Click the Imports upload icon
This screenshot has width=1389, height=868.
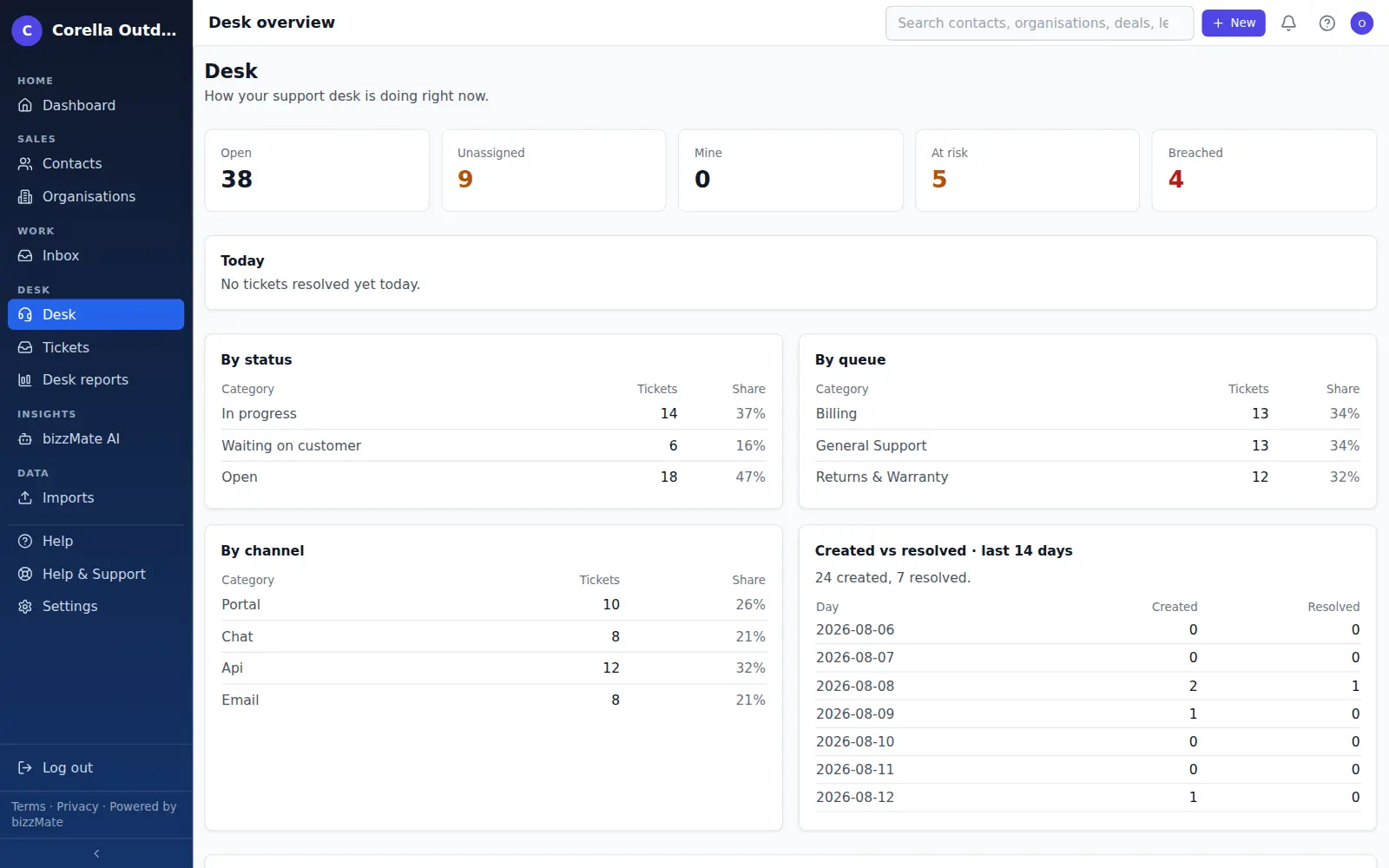coord(25,497)
